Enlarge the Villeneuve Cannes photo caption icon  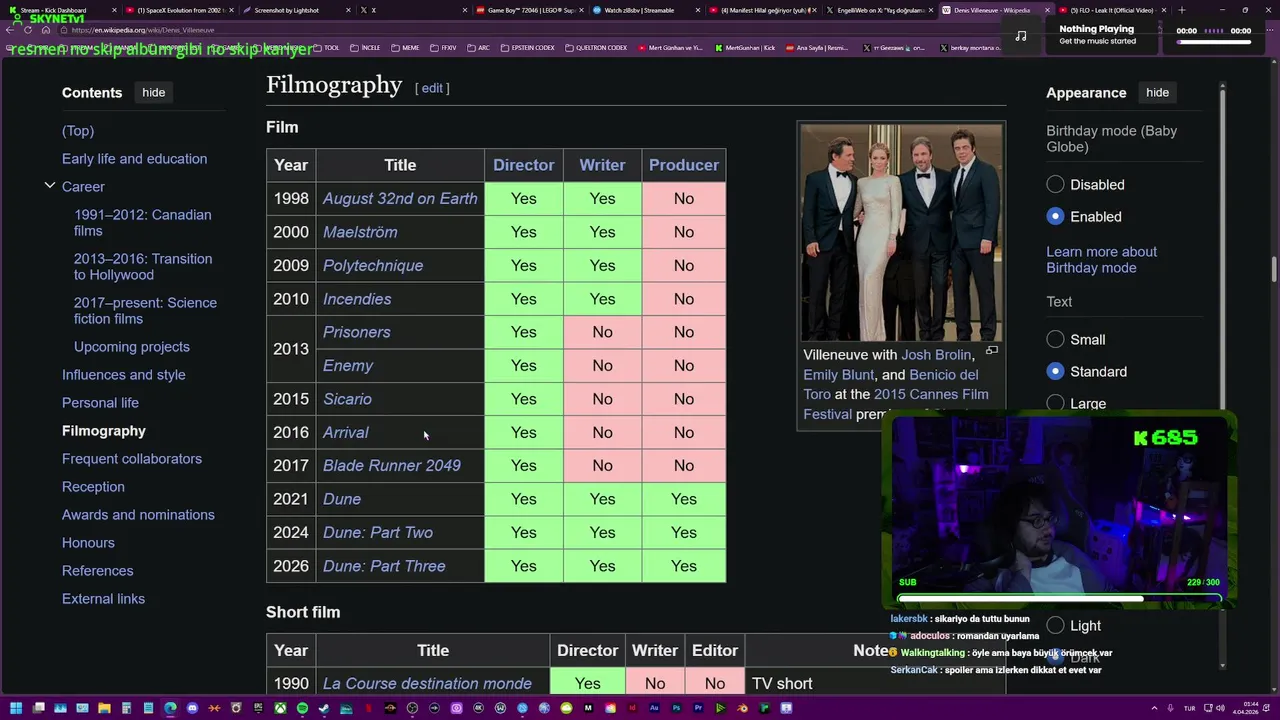991,350
